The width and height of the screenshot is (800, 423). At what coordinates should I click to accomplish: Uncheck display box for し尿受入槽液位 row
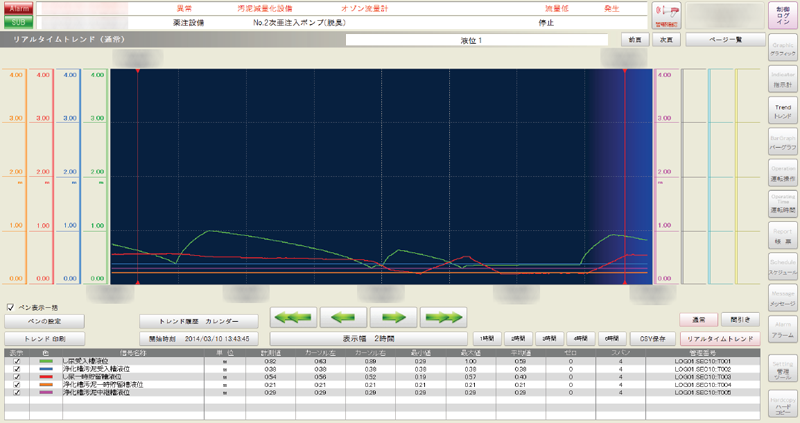pos(17,361)
